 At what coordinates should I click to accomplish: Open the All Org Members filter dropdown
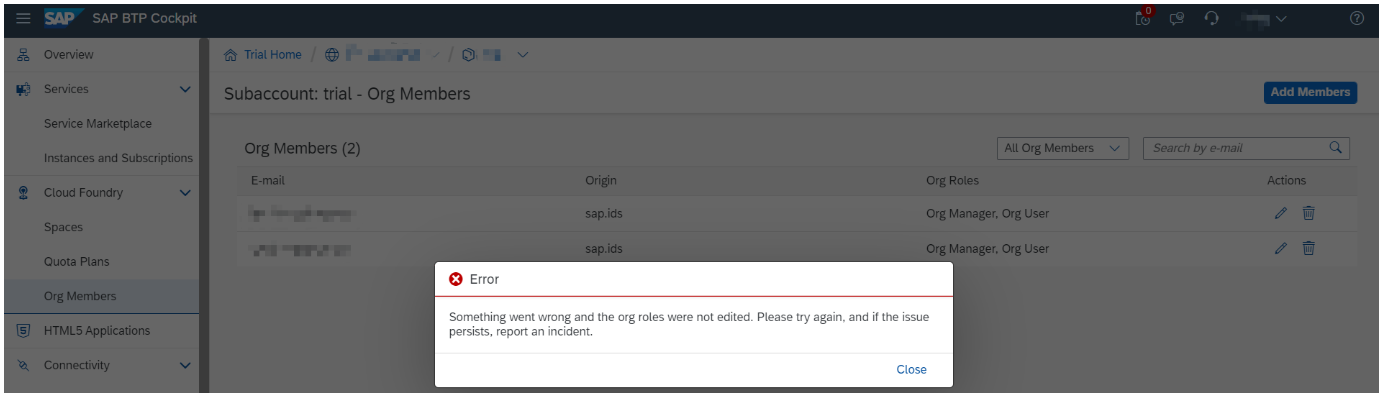click(x=1063, y=148)
